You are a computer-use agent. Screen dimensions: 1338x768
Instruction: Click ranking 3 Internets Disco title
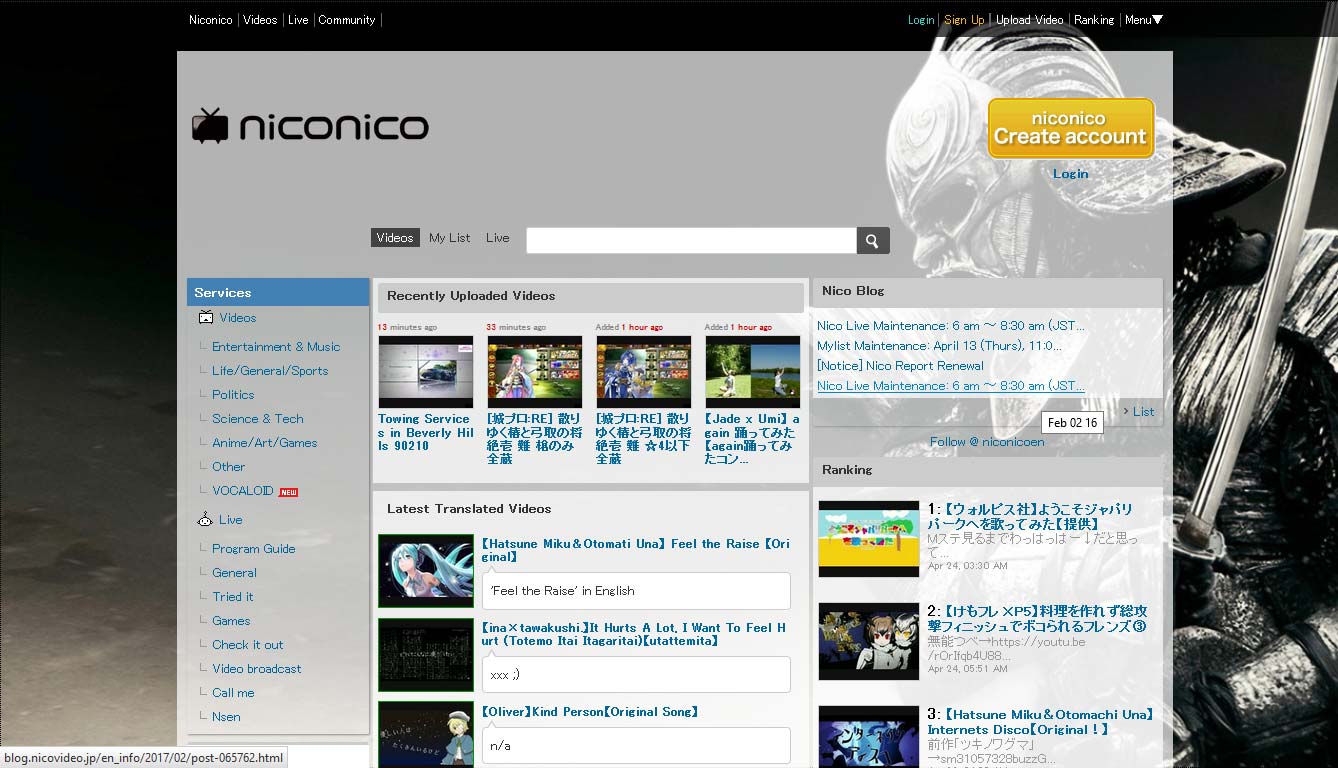[x=1040, y=722]
